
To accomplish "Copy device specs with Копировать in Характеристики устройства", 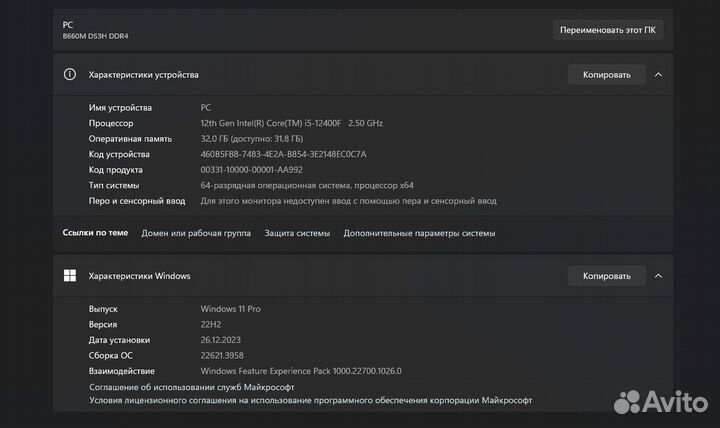I will [x=607, y=74].
